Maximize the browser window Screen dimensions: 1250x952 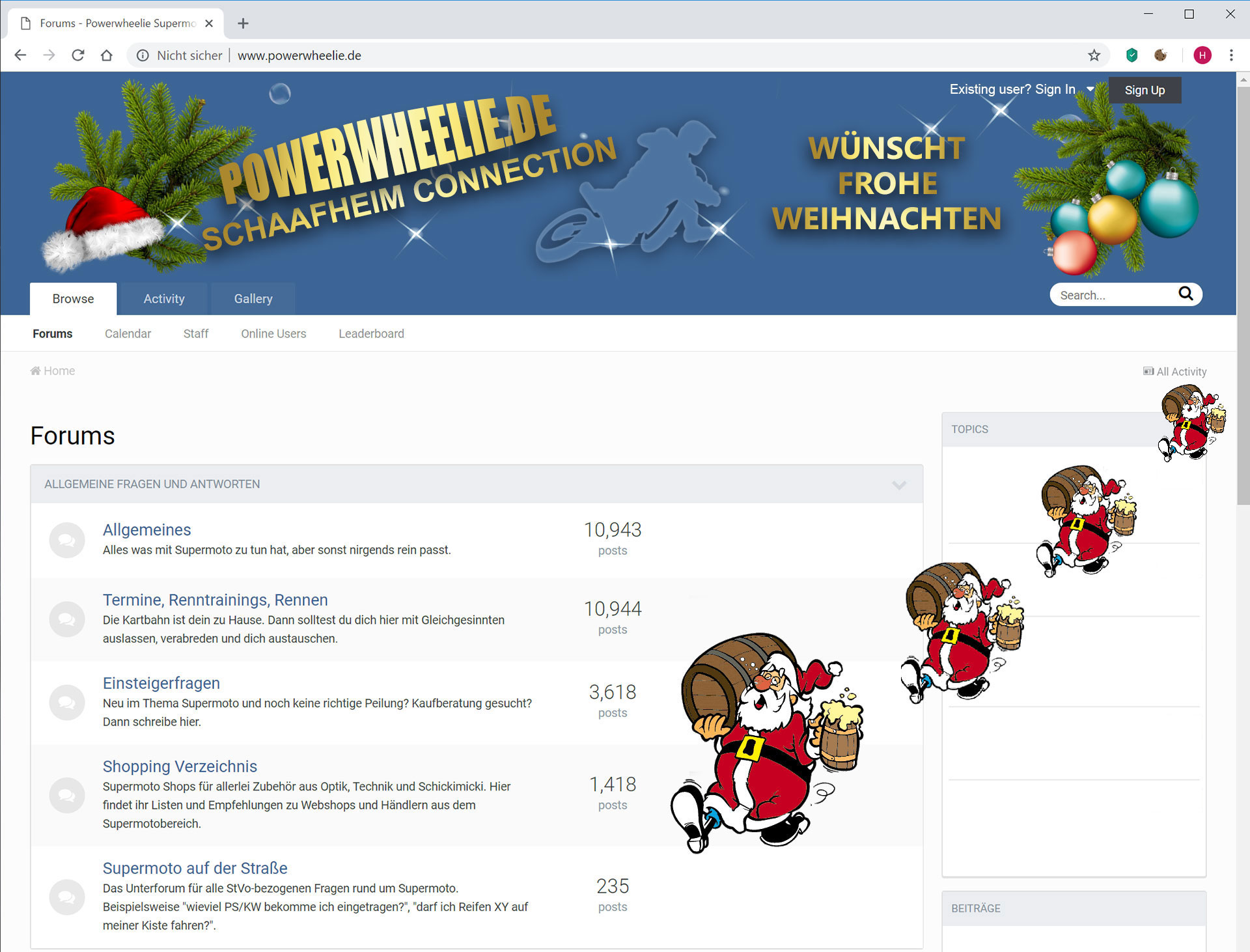point(1189,14)
